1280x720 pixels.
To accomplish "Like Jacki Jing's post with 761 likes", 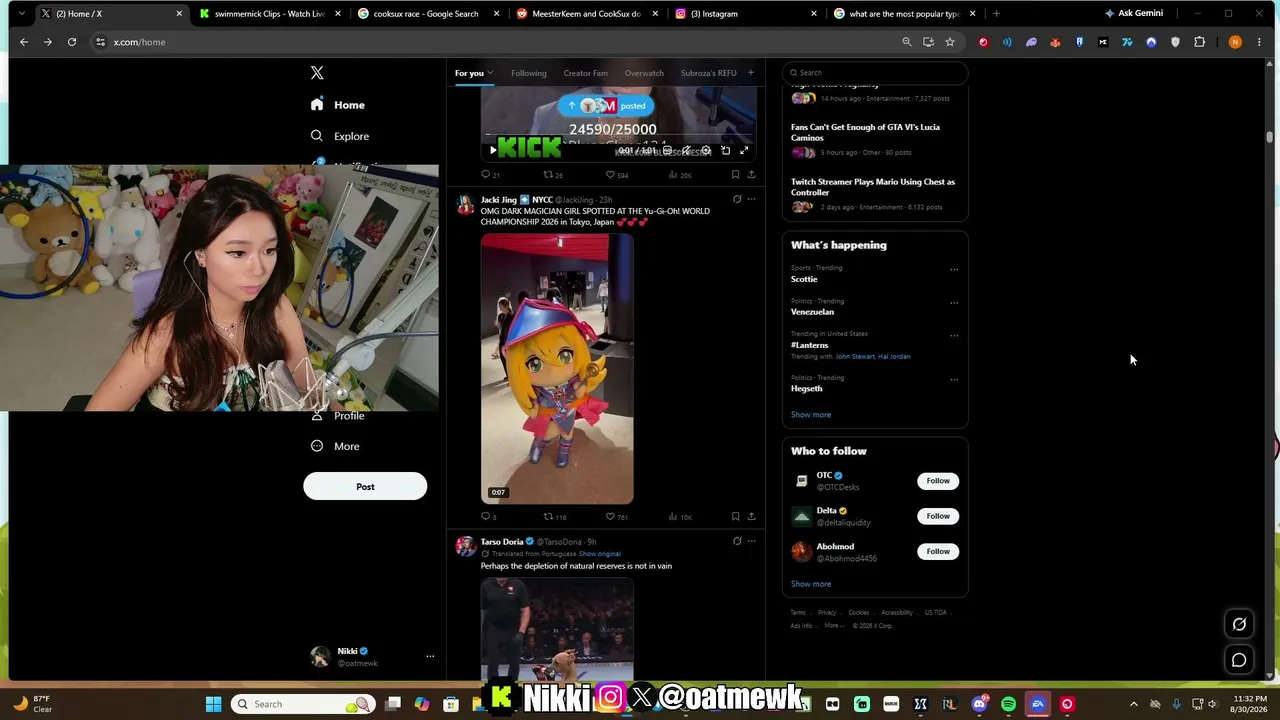I will coord(610,517).
